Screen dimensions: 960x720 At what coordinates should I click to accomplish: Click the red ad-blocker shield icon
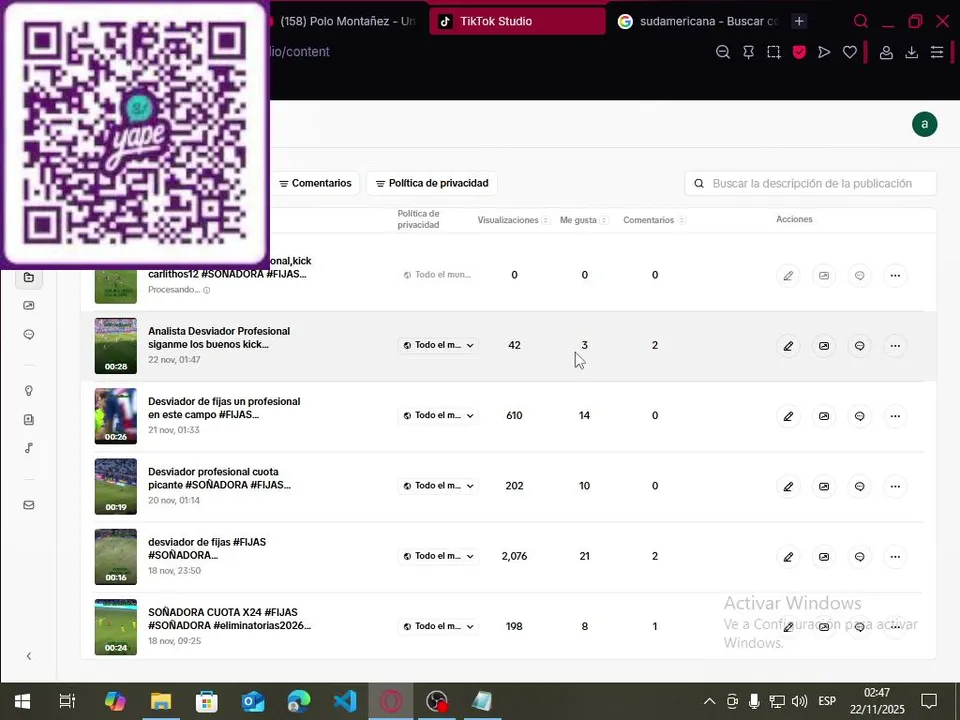[x=799, y=53]
